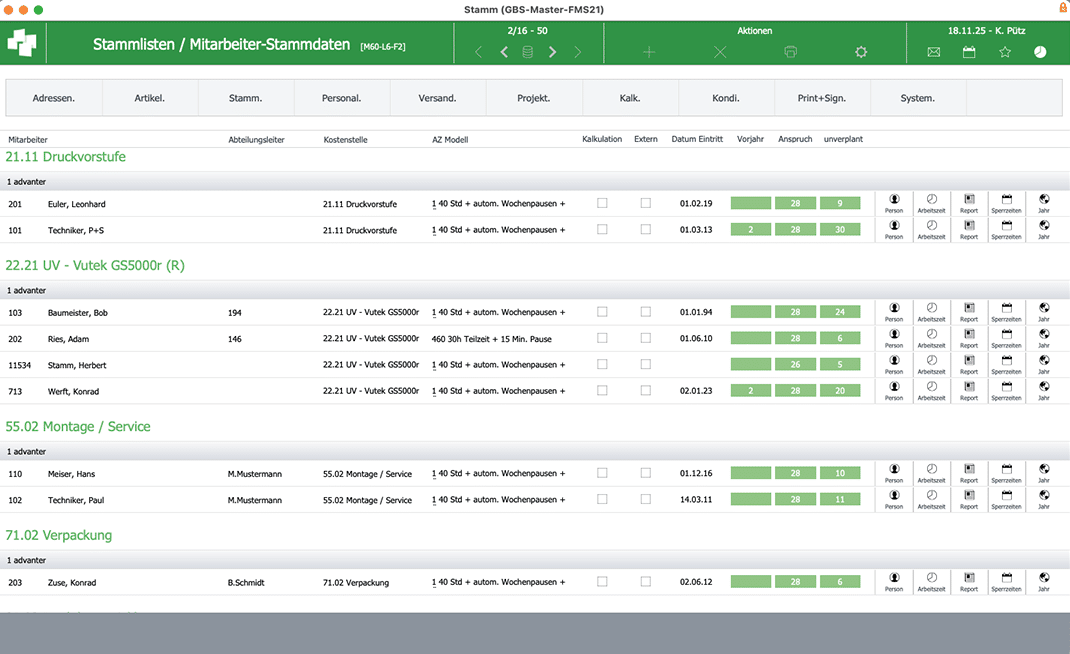Open Jahr globe icon for Zuse, Konrad
Screen dimensions: 1070x654
(x=1044, y=581)
